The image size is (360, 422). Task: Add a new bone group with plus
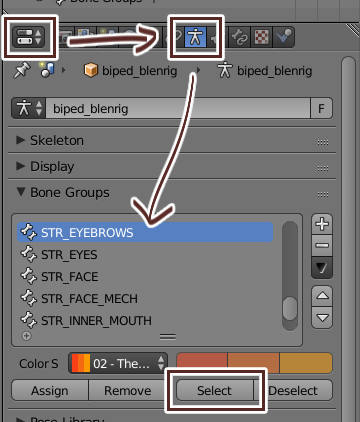coord(322,224)
